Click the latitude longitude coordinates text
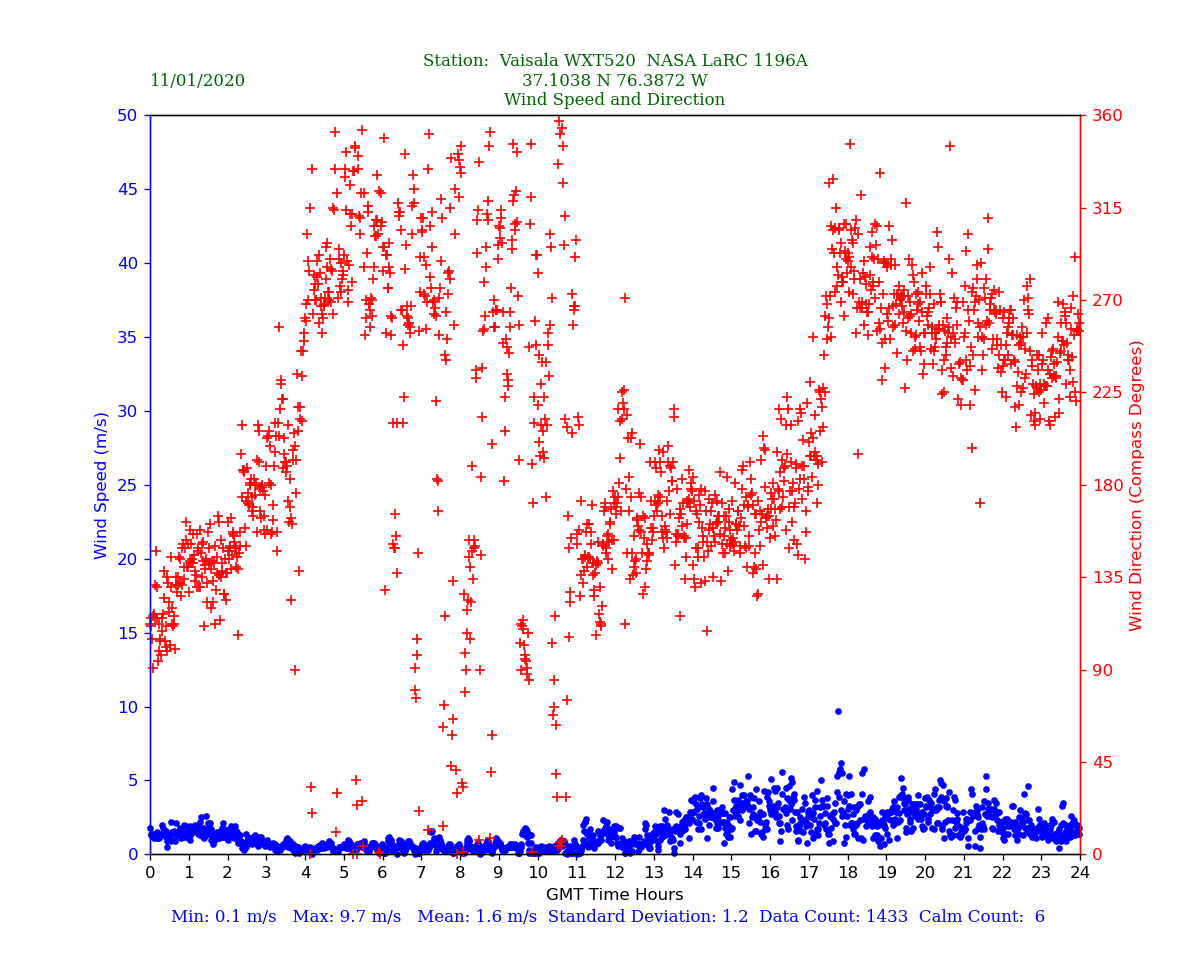This screenshot has width=1200, height=960. [x=614, y=81]
